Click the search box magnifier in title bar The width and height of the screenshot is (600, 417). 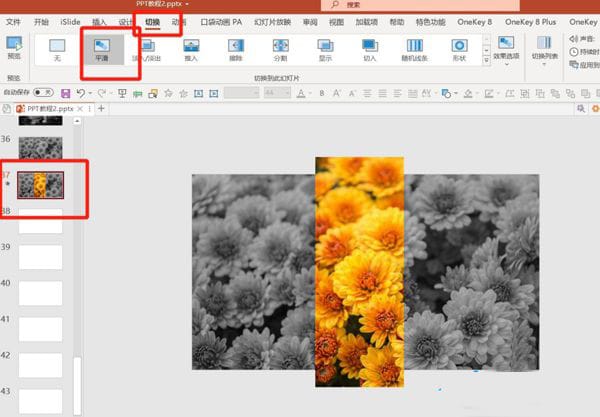[335, 5]
